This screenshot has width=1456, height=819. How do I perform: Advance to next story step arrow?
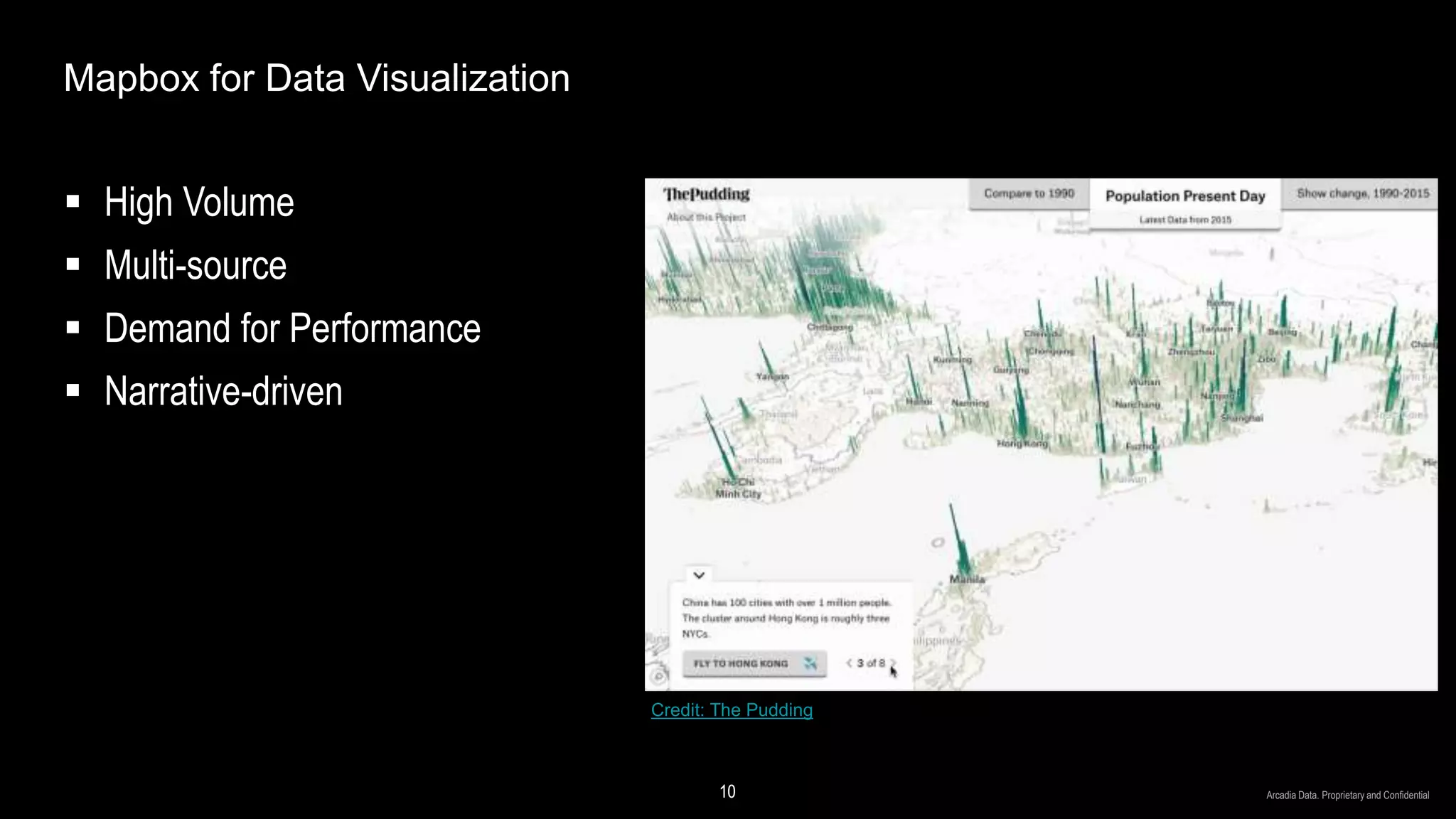[893, 663]
